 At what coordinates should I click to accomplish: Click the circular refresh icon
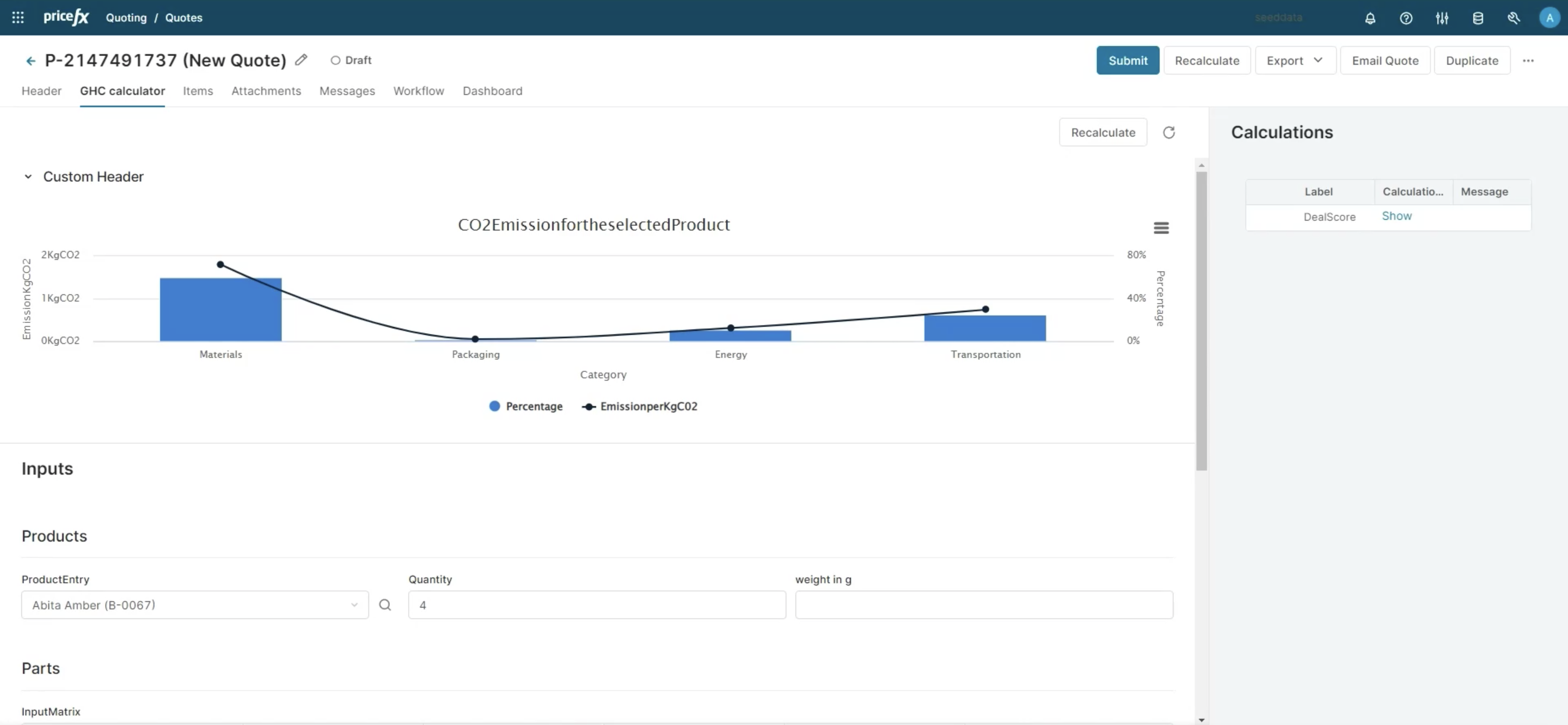coord(1168,132)
